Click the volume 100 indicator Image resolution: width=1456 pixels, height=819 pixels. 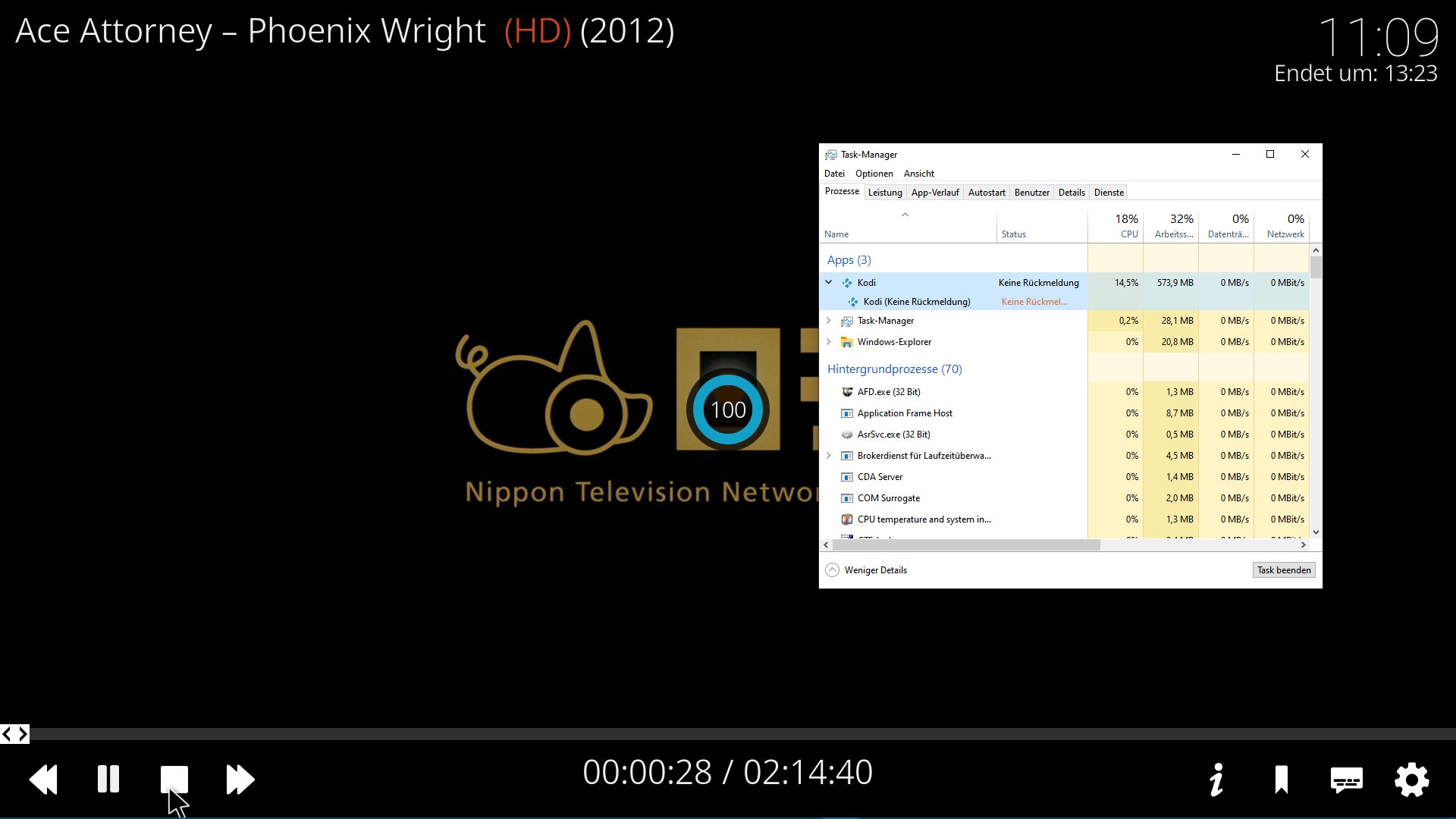(728, 409)
